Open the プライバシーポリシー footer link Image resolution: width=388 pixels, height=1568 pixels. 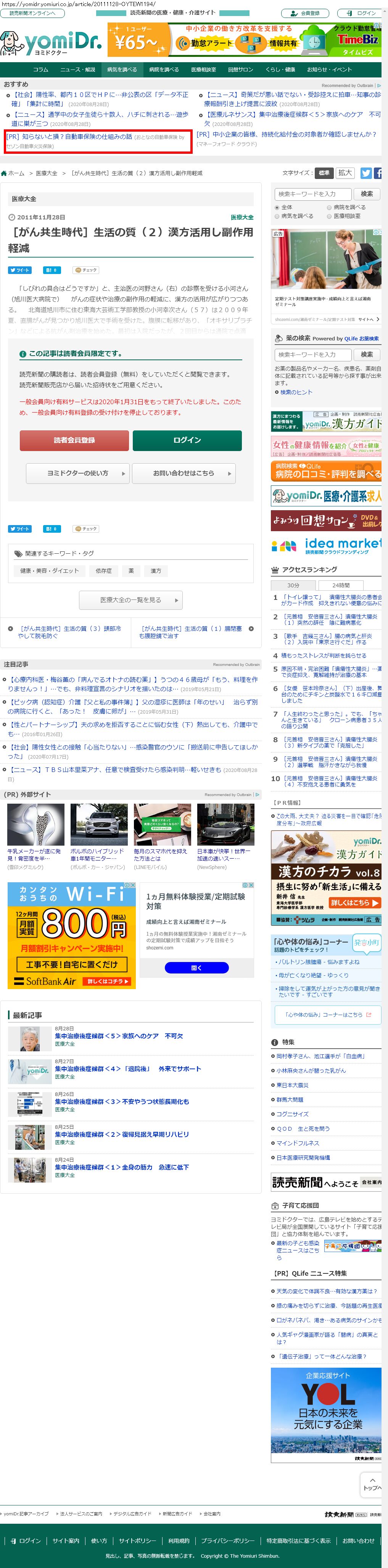click(x=228, y=1541)
